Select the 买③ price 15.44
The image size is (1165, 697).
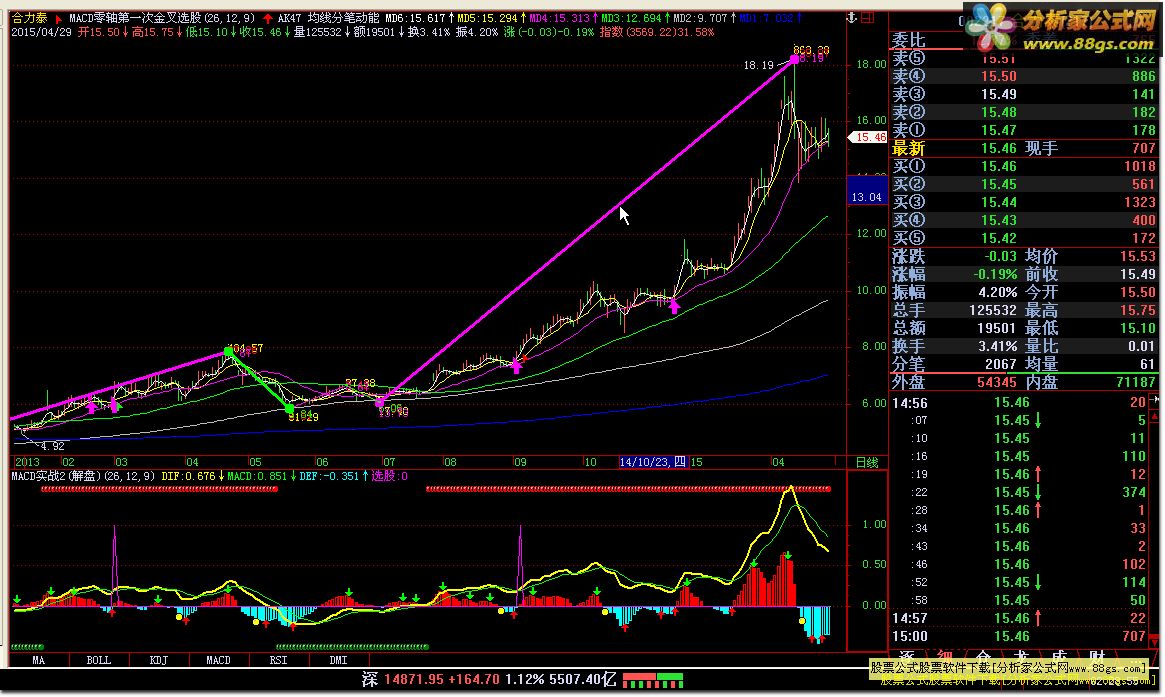tap(998, 202)
